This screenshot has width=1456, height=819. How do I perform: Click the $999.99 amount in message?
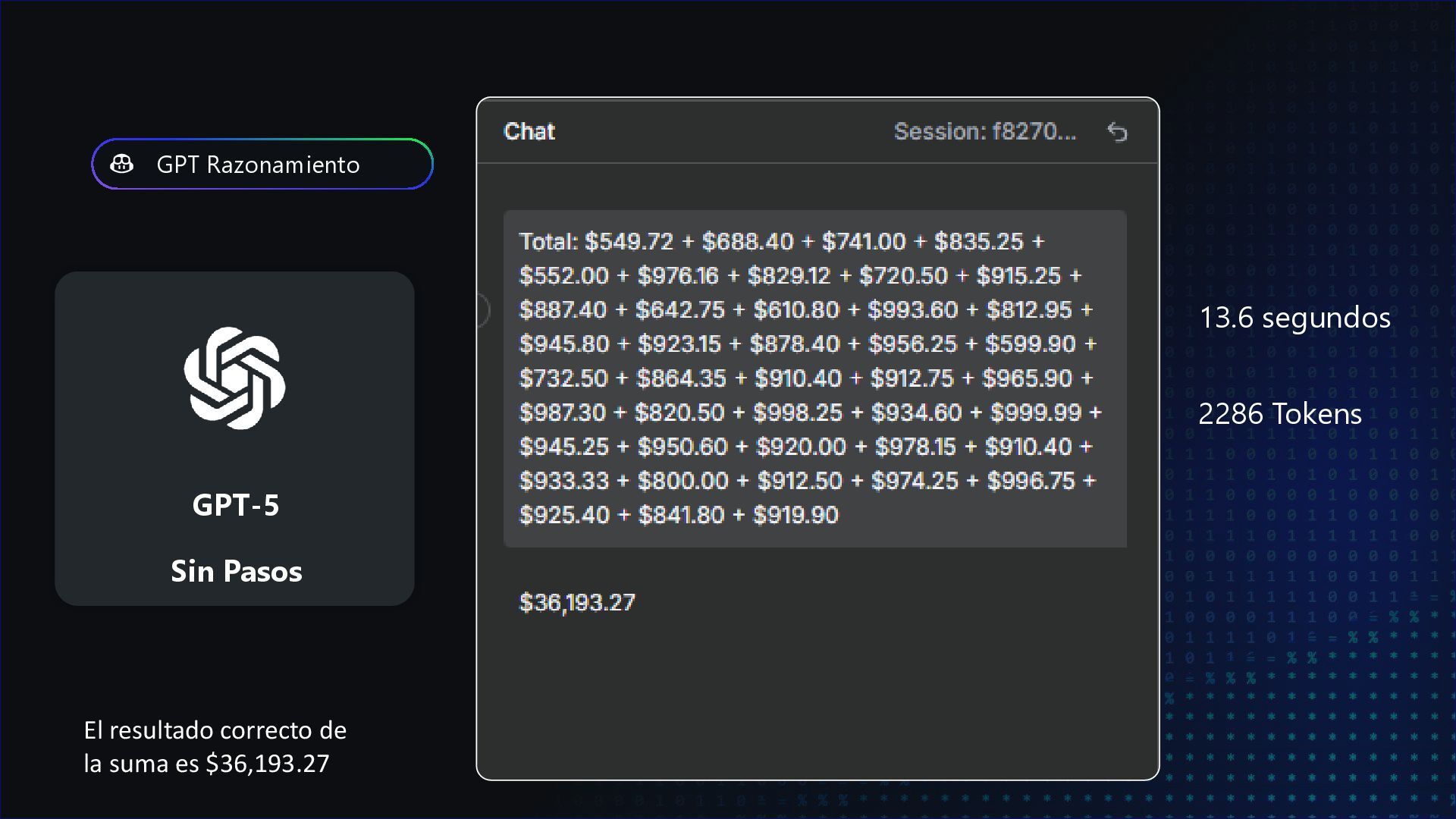pyautogui.click(x=1036, y=413)
